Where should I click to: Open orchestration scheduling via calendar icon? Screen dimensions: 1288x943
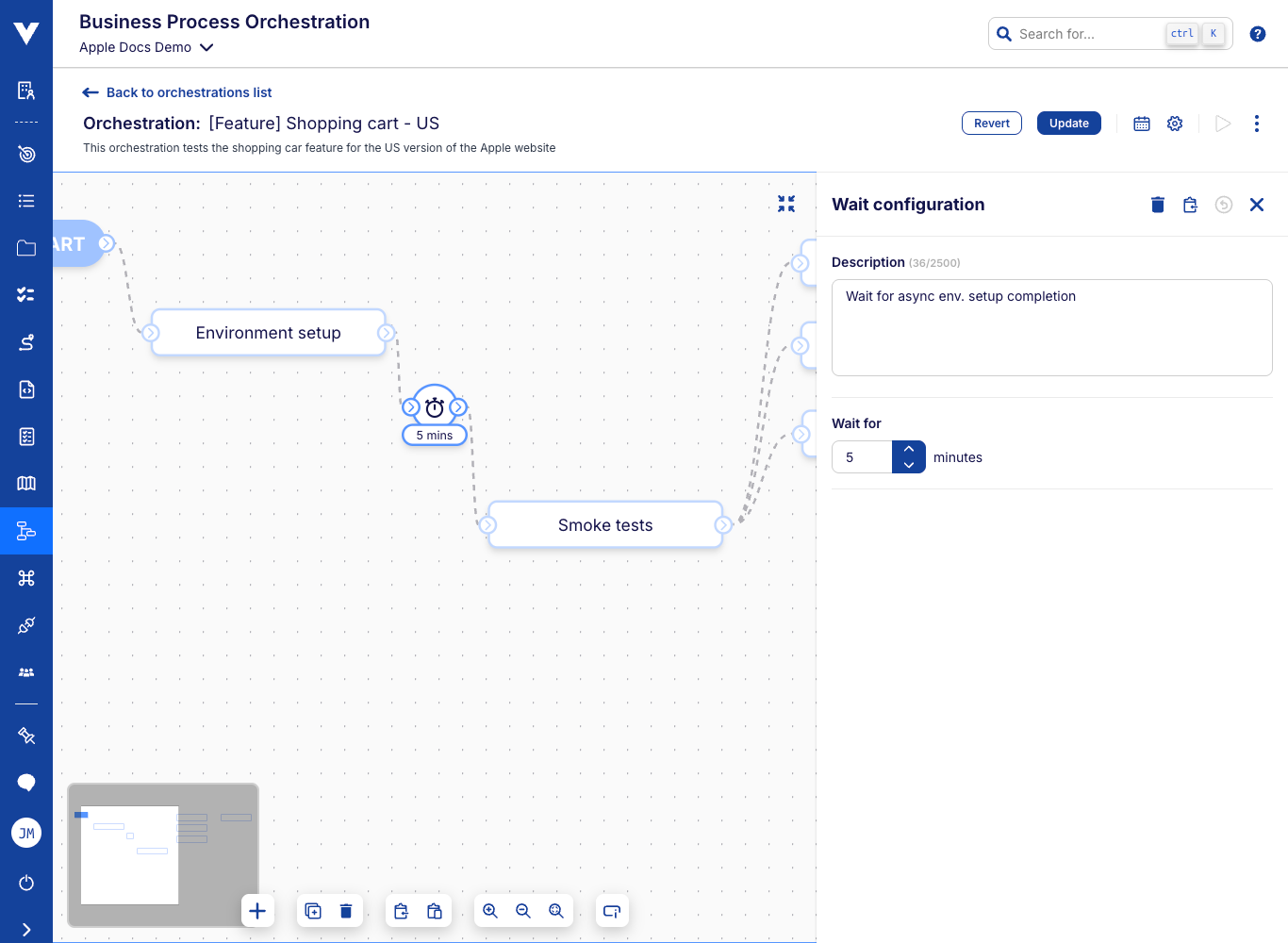point(1141,123)
